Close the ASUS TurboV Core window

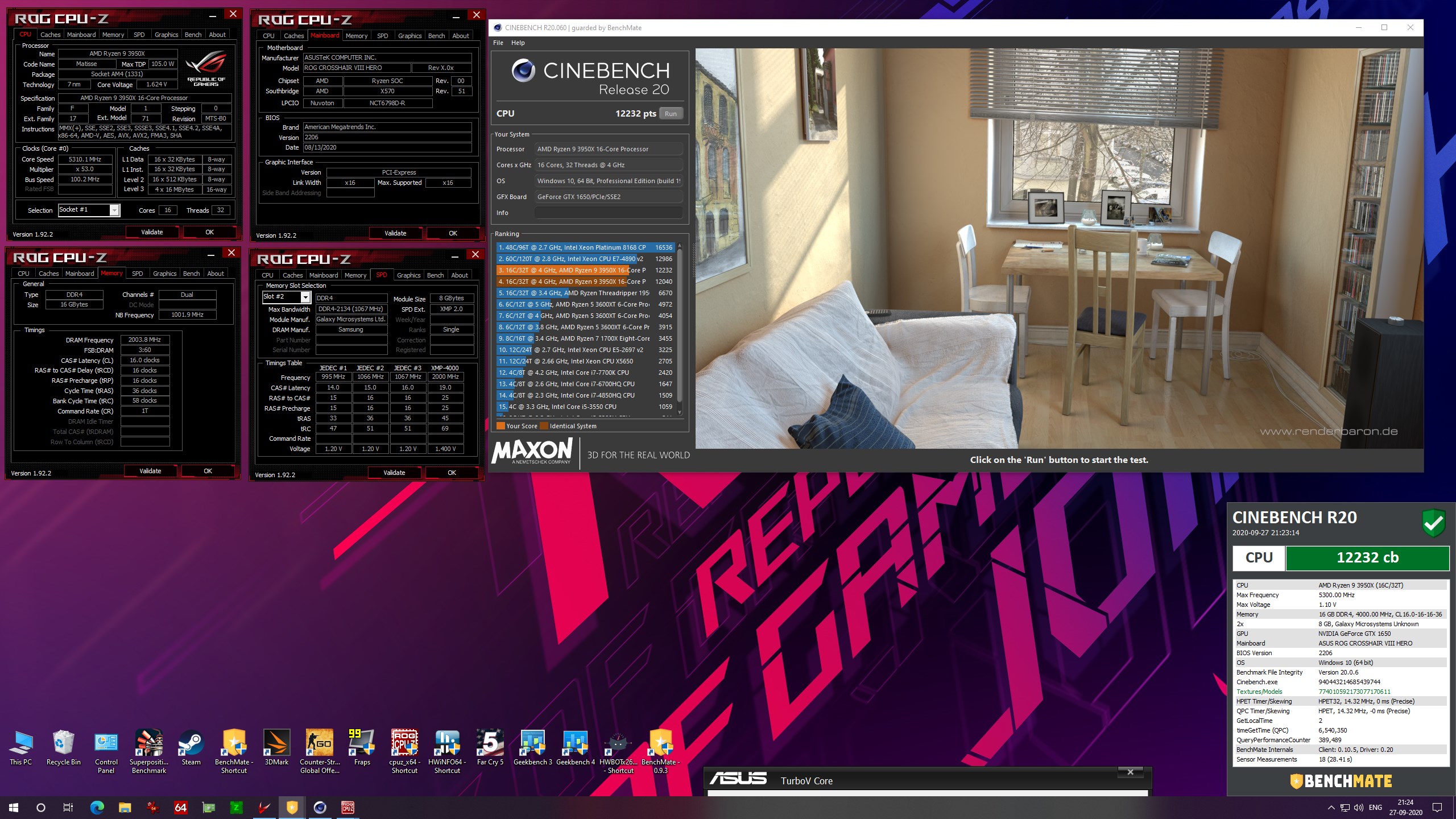(1131, 772)
